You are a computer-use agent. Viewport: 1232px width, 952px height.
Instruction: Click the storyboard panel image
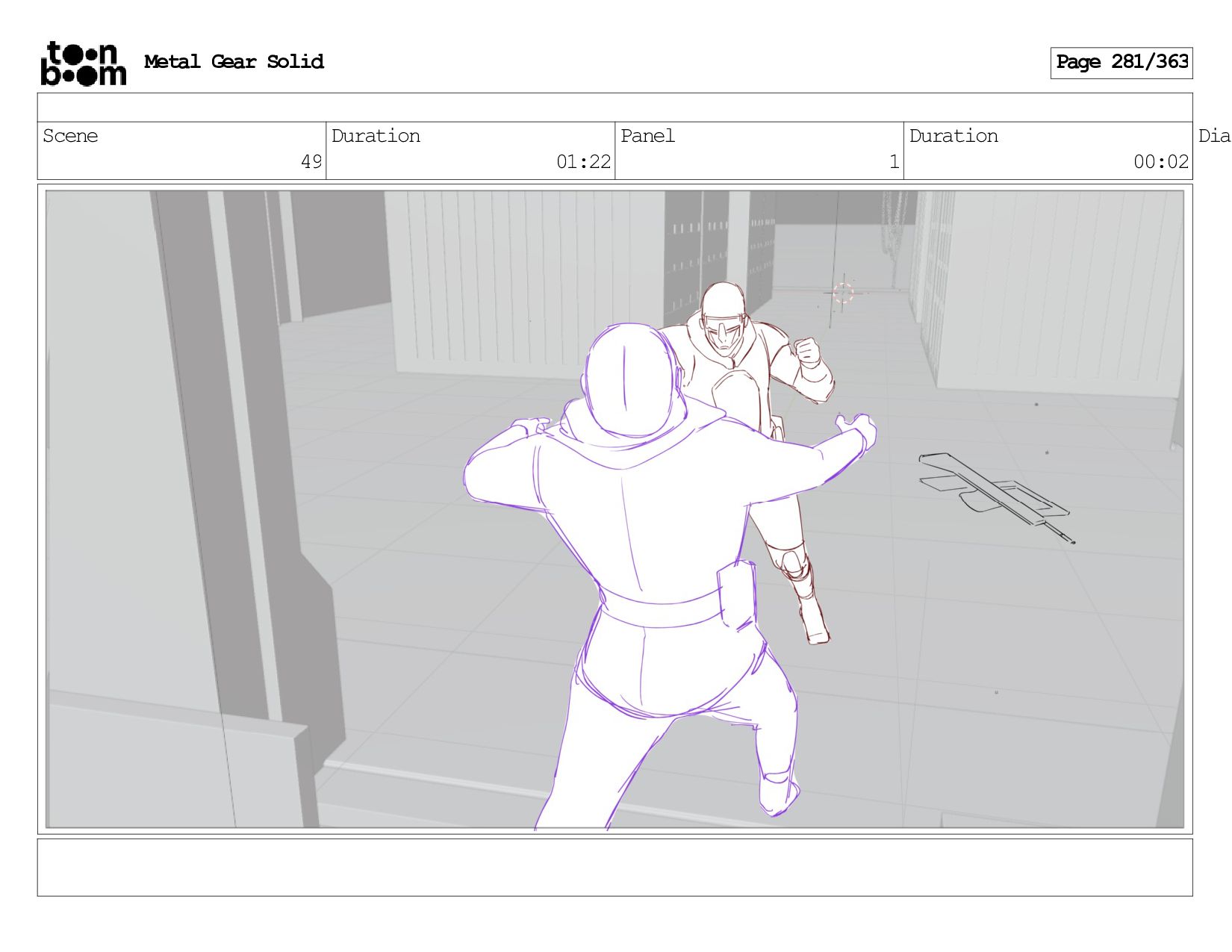[615, 509]
